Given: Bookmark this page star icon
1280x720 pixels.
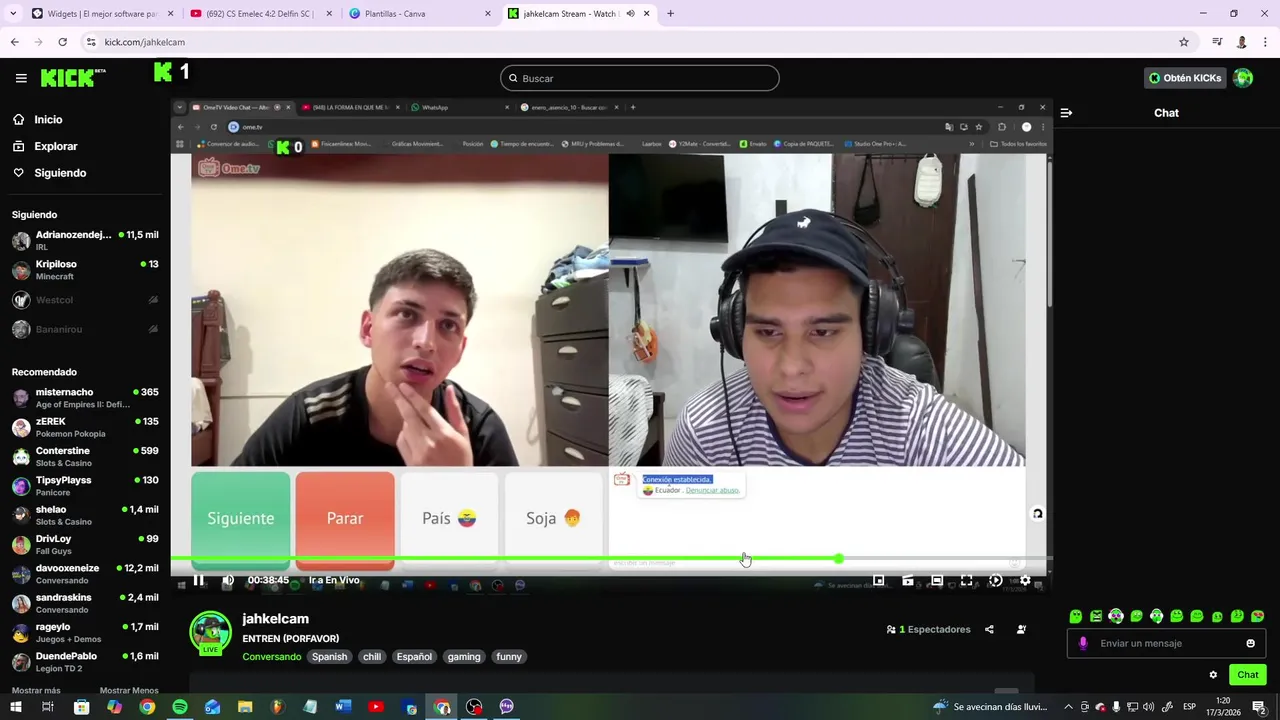Looking at the screenshot, I should [x=1184, y=42].
